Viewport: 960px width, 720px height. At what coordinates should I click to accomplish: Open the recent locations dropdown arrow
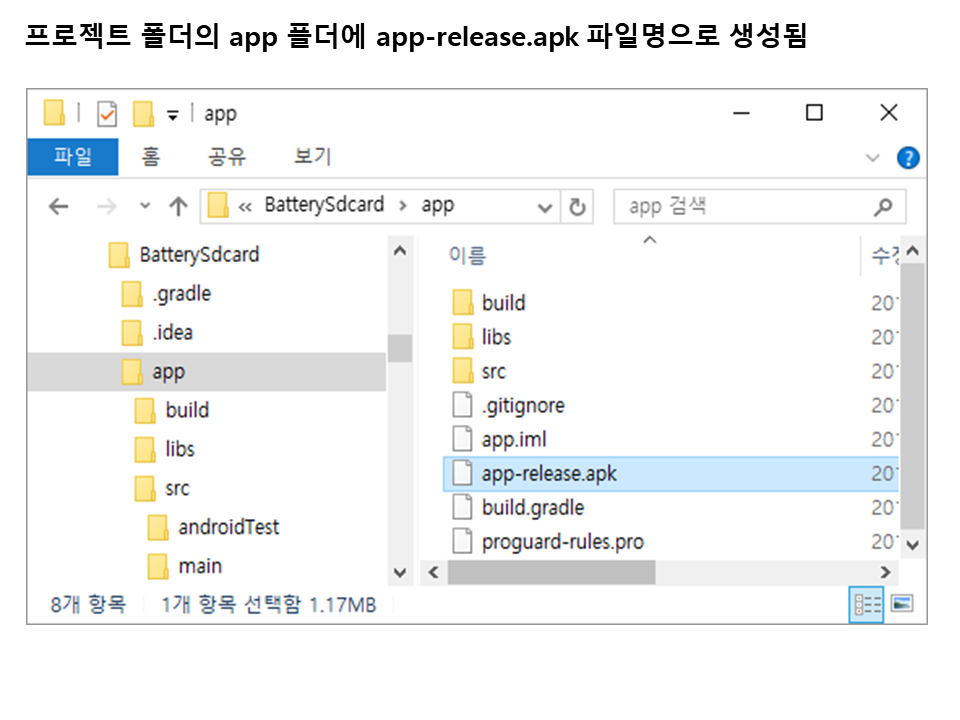tap(145, 207)
